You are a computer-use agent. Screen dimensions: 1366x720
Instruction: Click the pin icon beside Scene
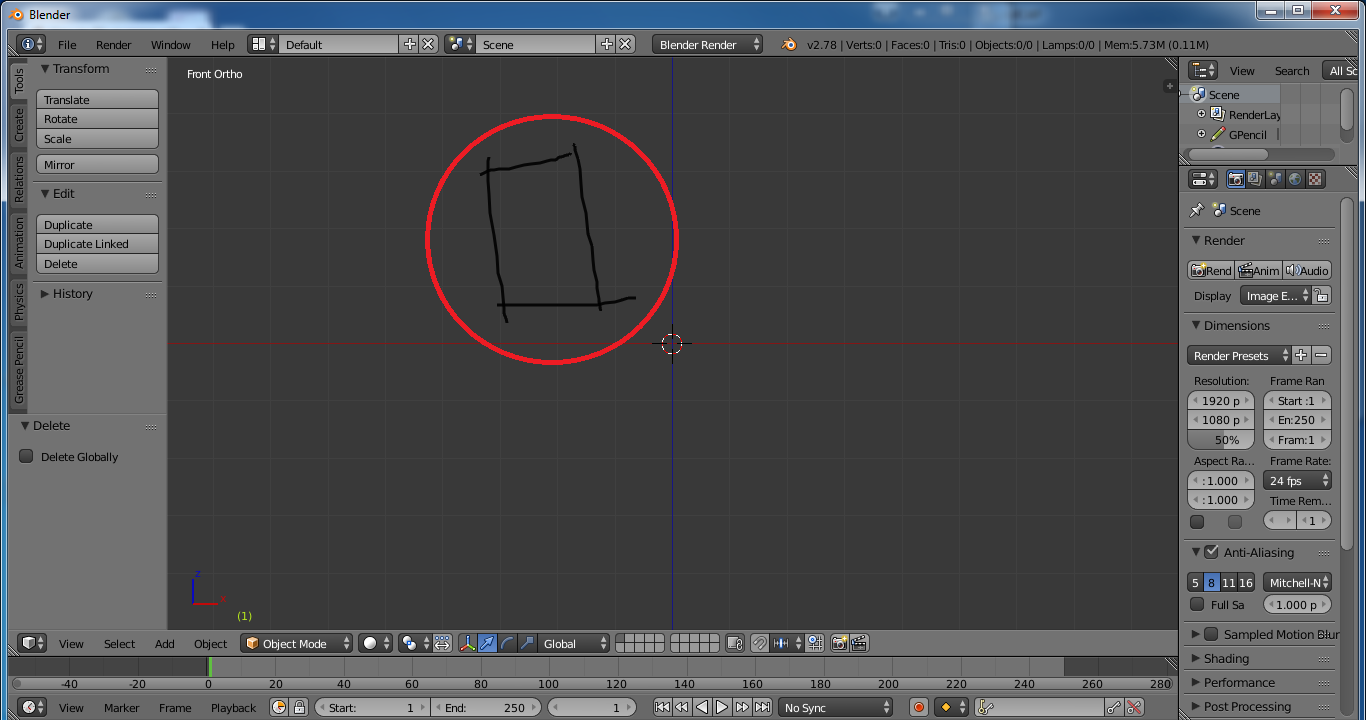pyautogui.click(x=1196, y=211)
